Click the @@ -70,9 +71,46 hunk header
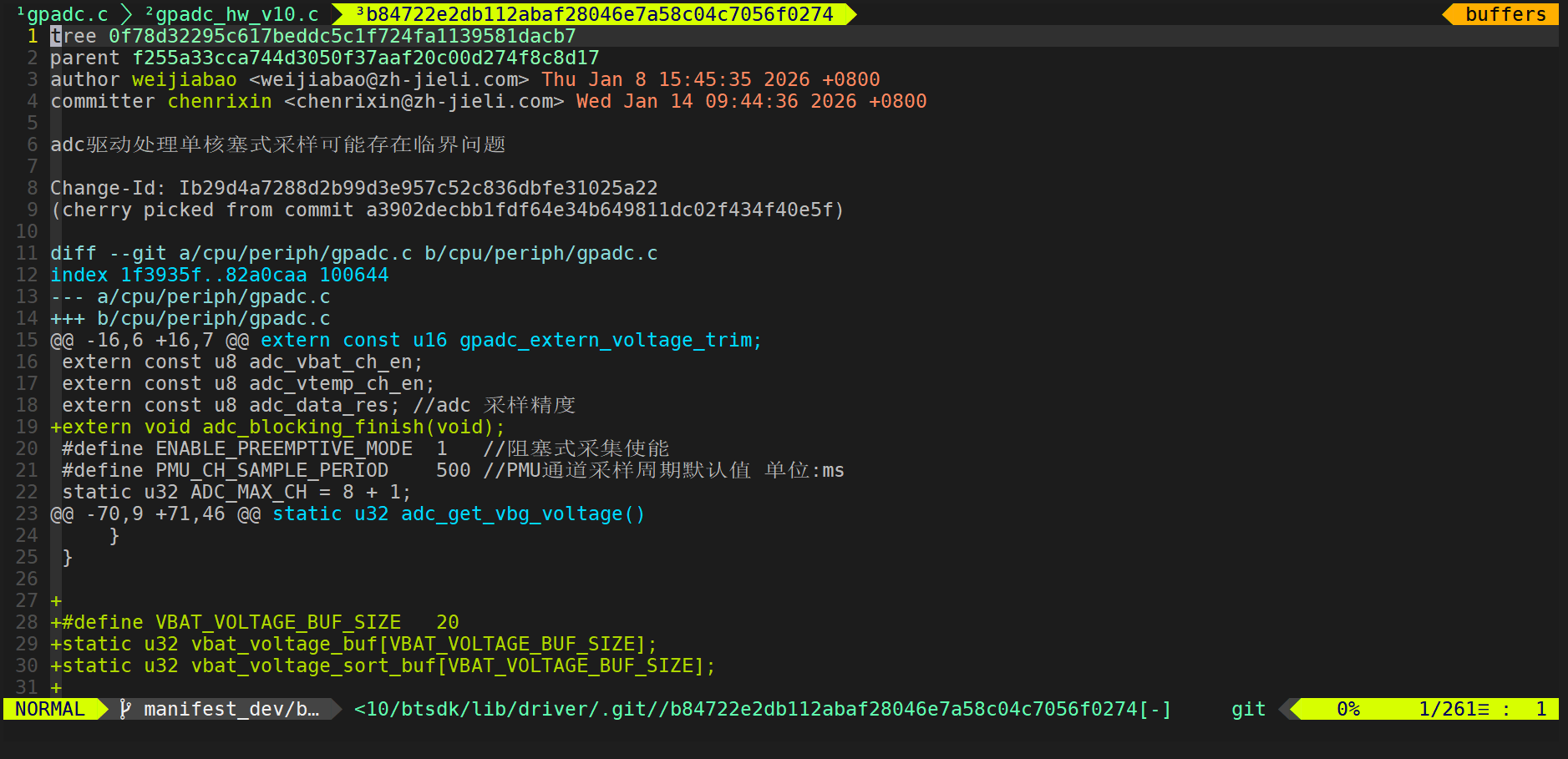 pos(348,514)
